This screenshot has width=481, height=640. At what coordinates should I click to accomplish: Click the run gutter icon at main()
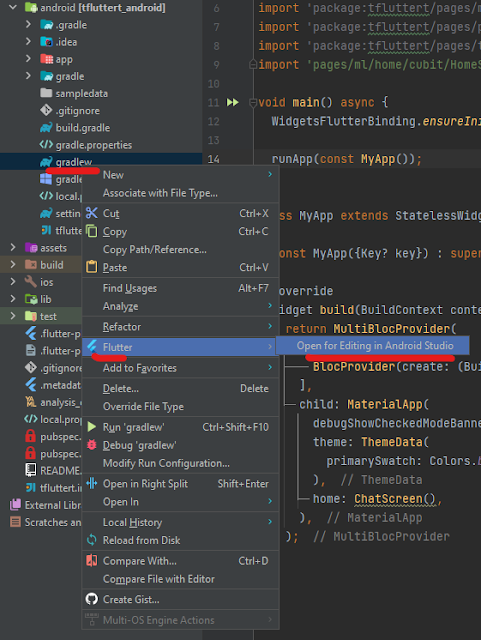(x=233, y=102)
